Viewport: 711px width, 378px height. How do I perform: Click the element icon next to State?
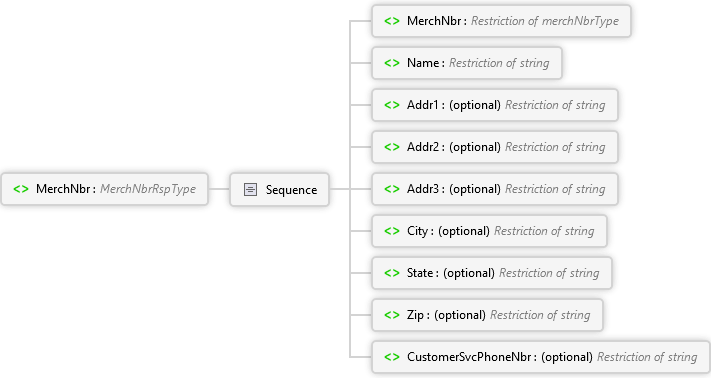[392, 273]
